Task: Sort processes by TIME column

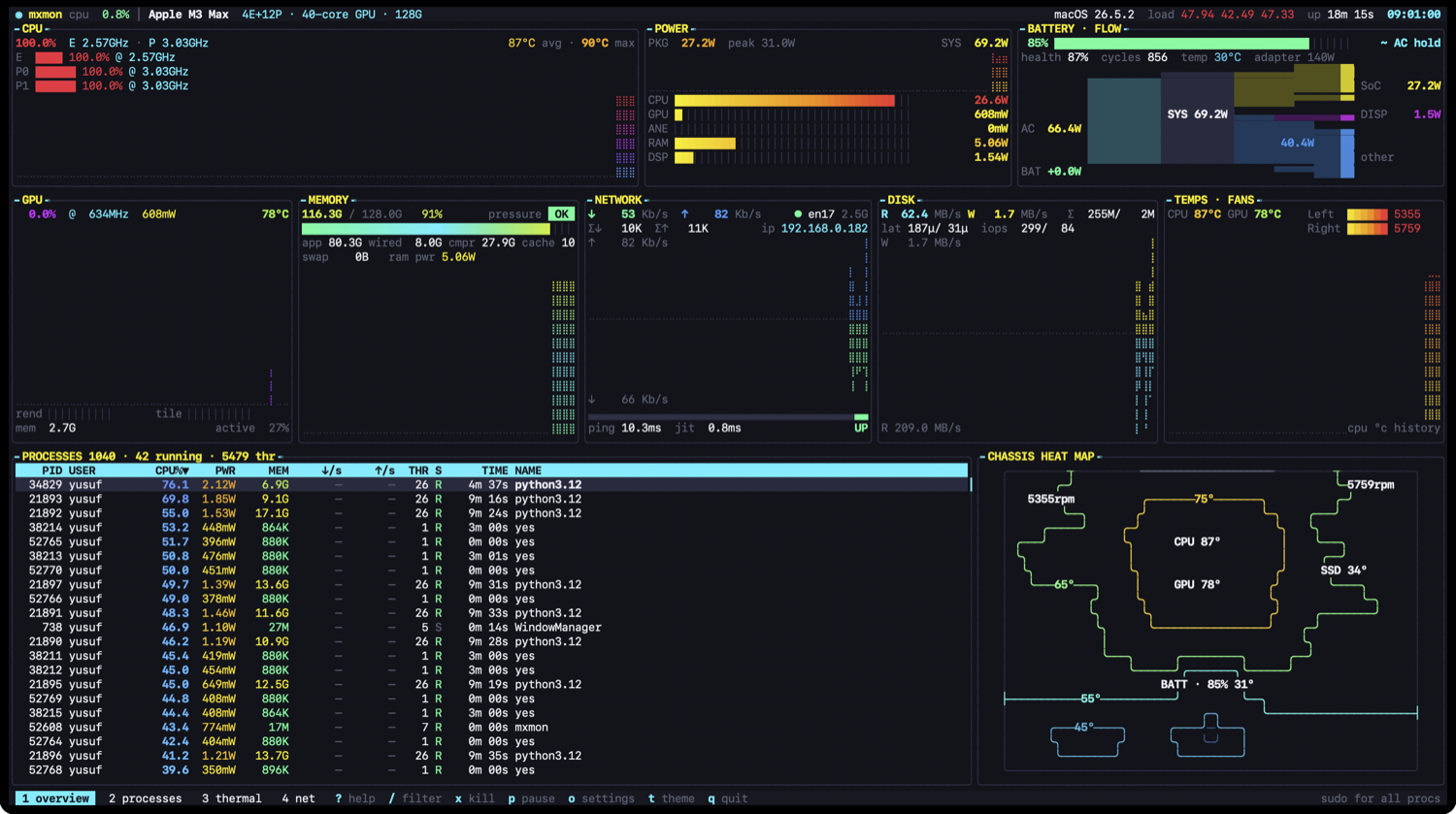Action: [x=495, y=471]
